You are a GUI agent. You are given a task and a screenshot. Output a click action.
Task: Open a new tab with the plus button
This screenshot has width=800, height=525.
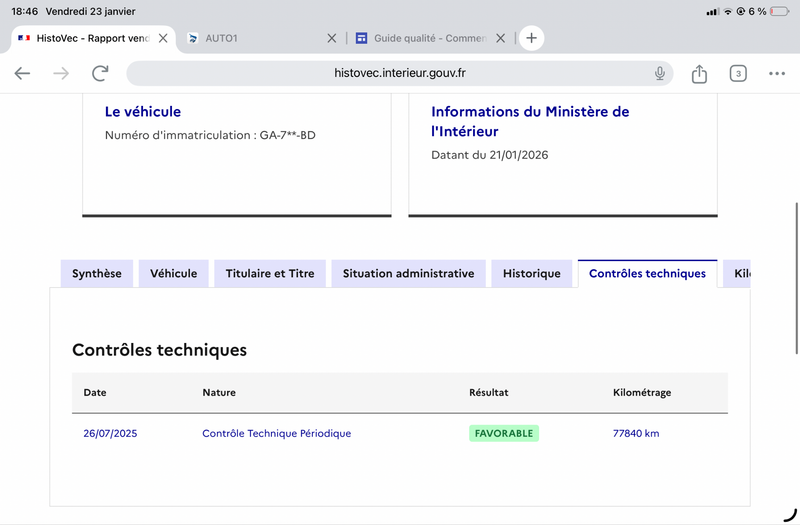(531, 38)
